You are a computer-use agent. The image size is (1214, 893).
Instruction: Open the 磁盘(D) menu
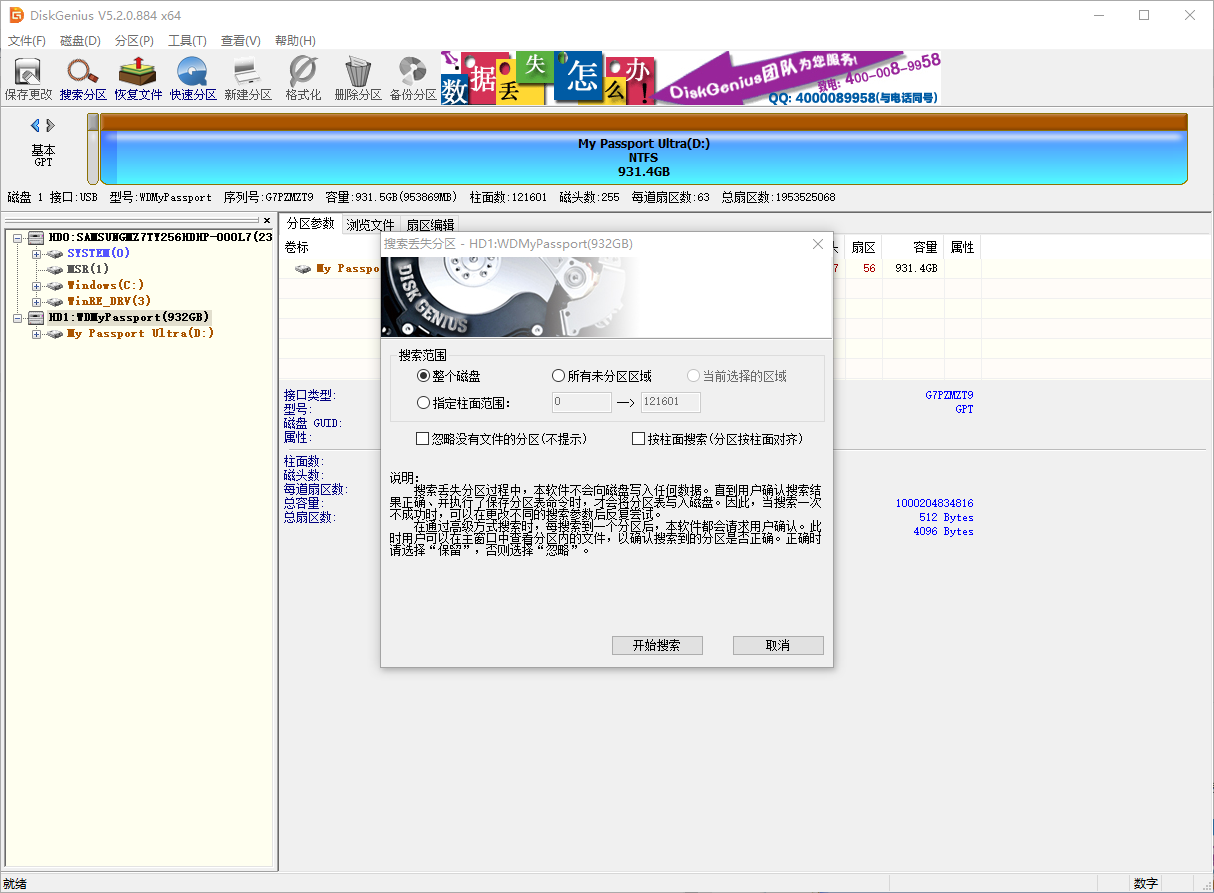81,41
